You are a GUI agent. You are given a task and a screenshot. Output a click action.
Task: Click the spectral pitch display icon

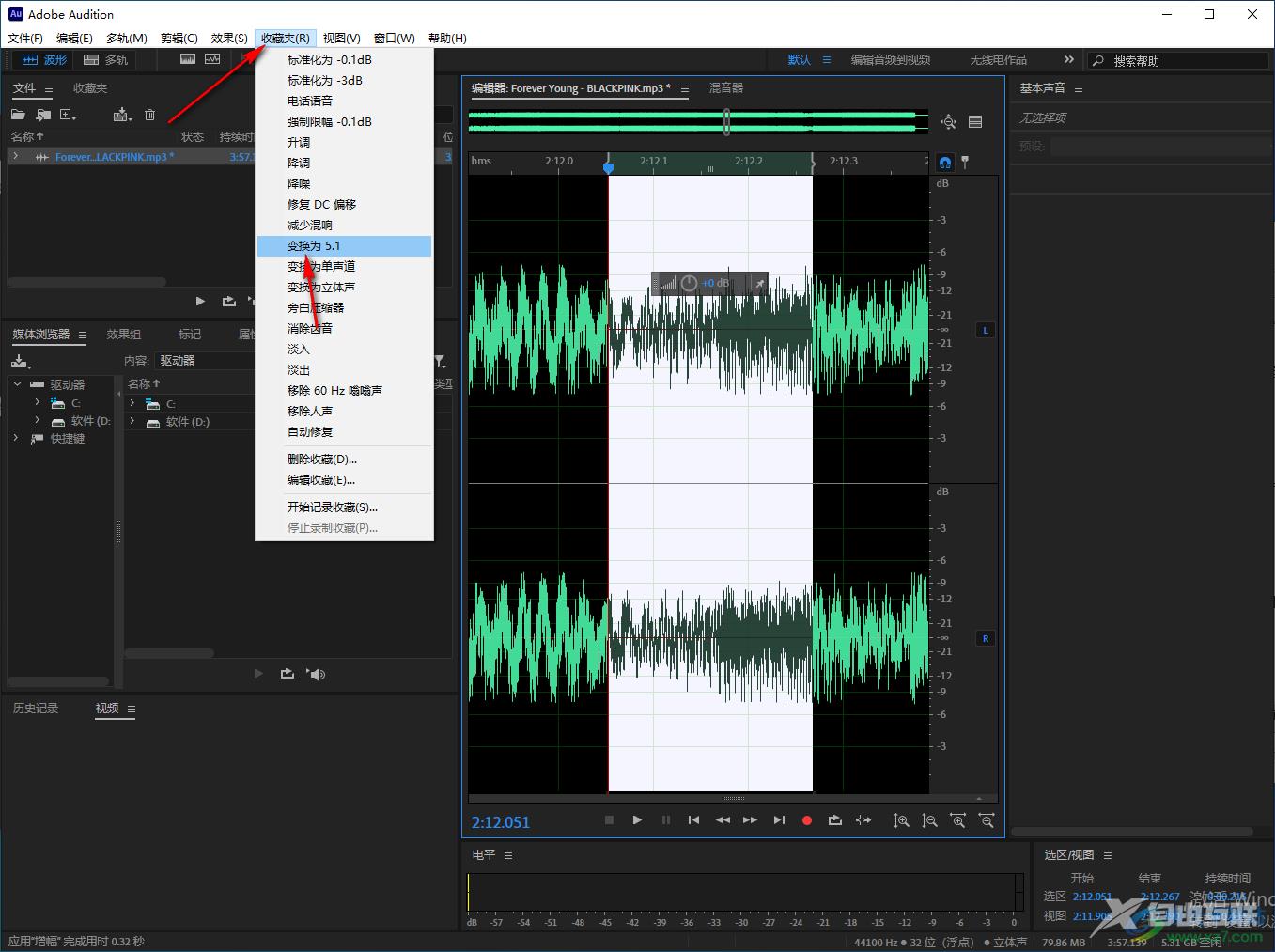pyautogui.click(x=213, y=59)
